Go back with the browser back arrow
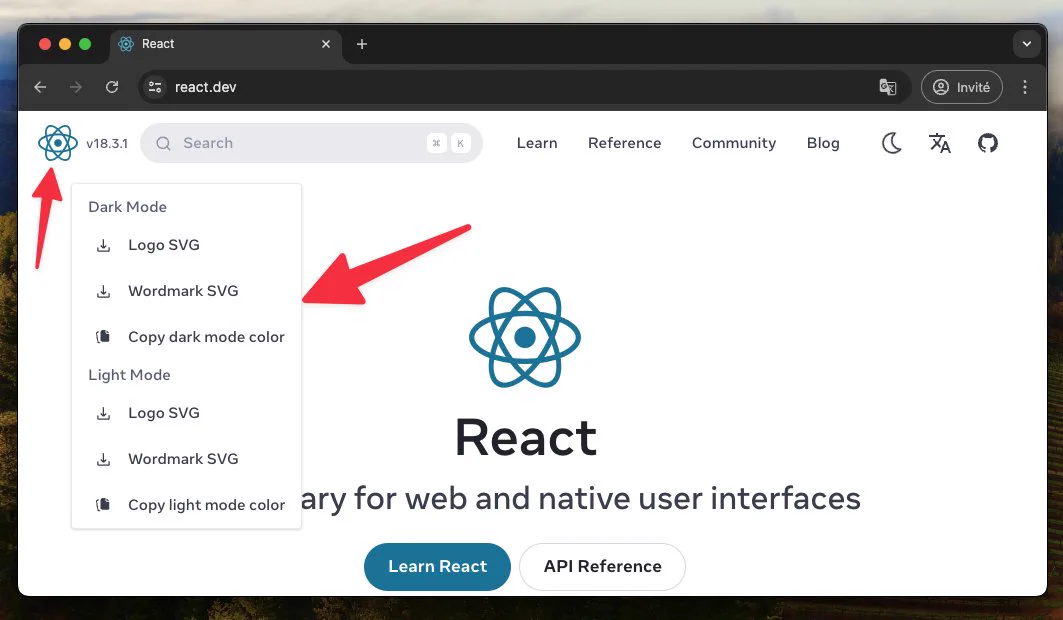The width and height of the screenshot is (1063, 620). 40,87
